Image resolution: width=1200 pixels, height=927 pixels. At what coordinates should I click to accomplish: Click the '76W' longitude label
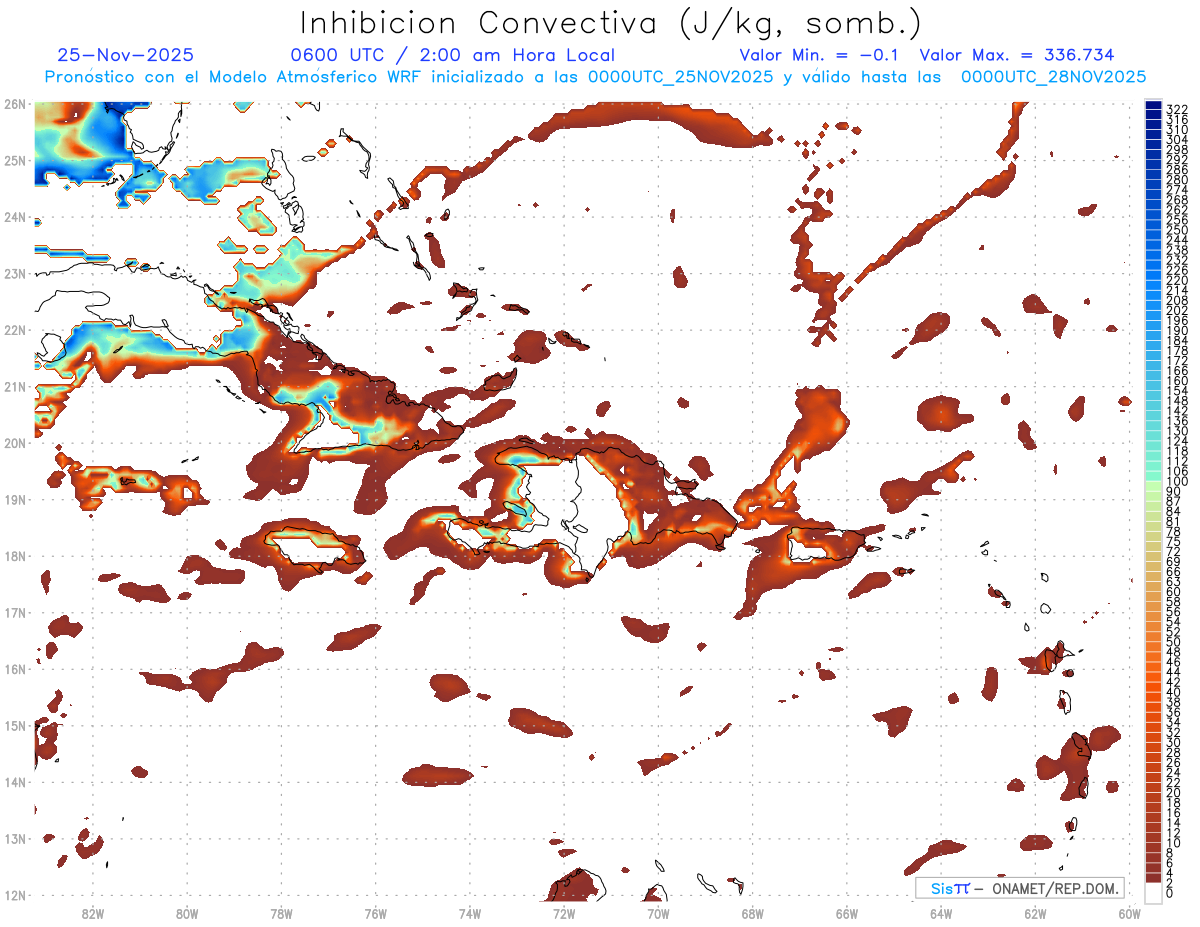pos(375,913)
